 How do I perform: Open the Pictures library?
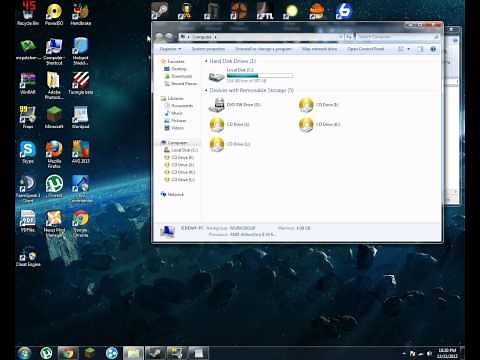[x=175, y=120]
